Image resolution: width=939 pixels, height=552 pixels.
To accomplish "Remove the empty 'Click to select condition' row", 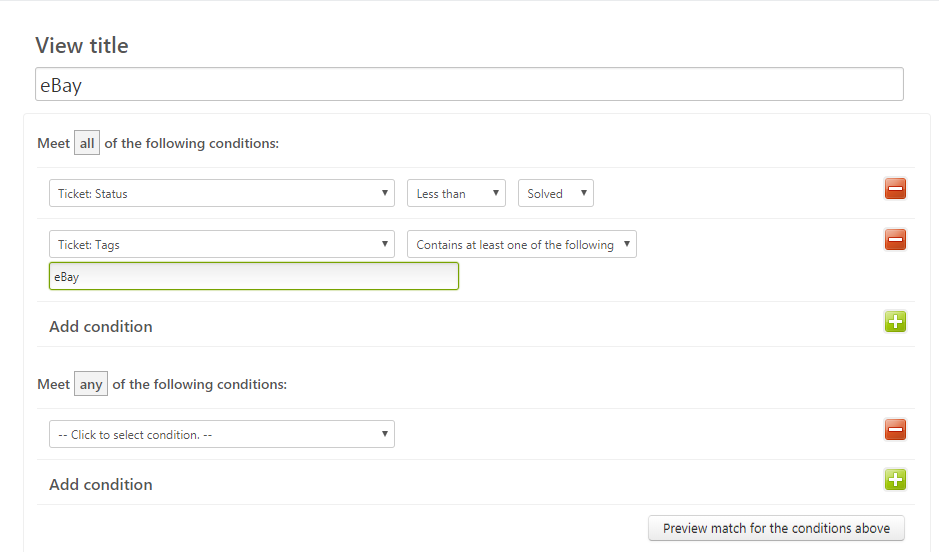I will (895, 429).
